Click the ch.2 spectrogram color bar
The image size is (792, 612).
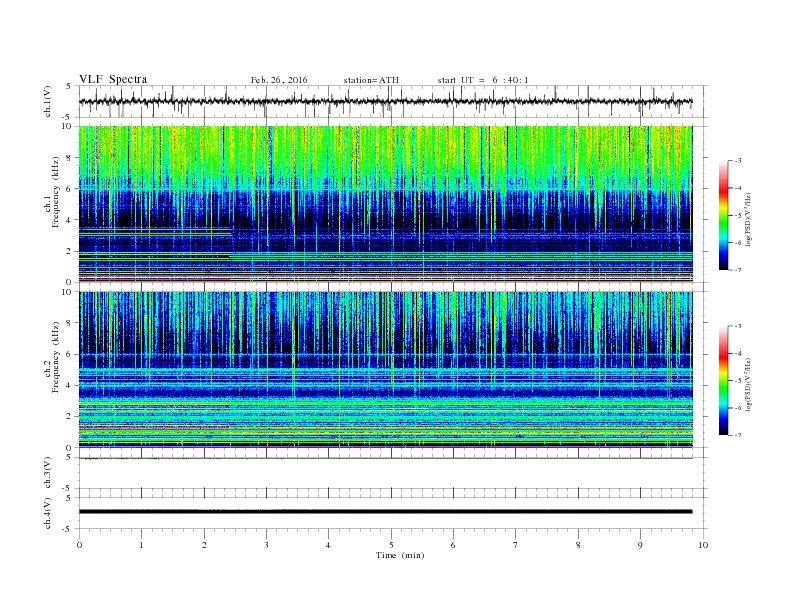(x=723, y=380)
